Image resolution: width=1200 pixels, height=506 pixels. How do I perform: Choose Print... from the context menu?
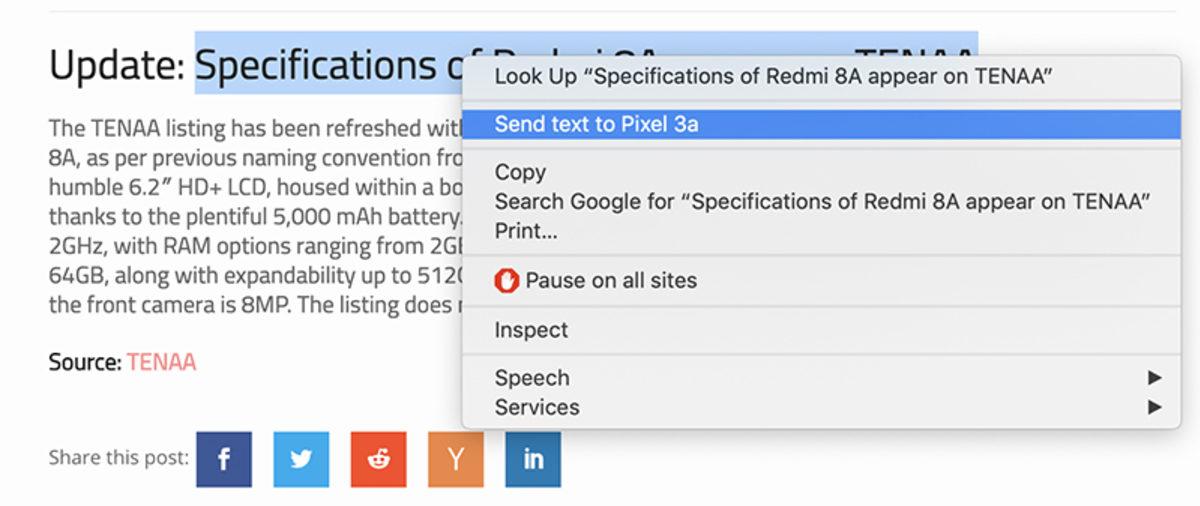(526, 231)
